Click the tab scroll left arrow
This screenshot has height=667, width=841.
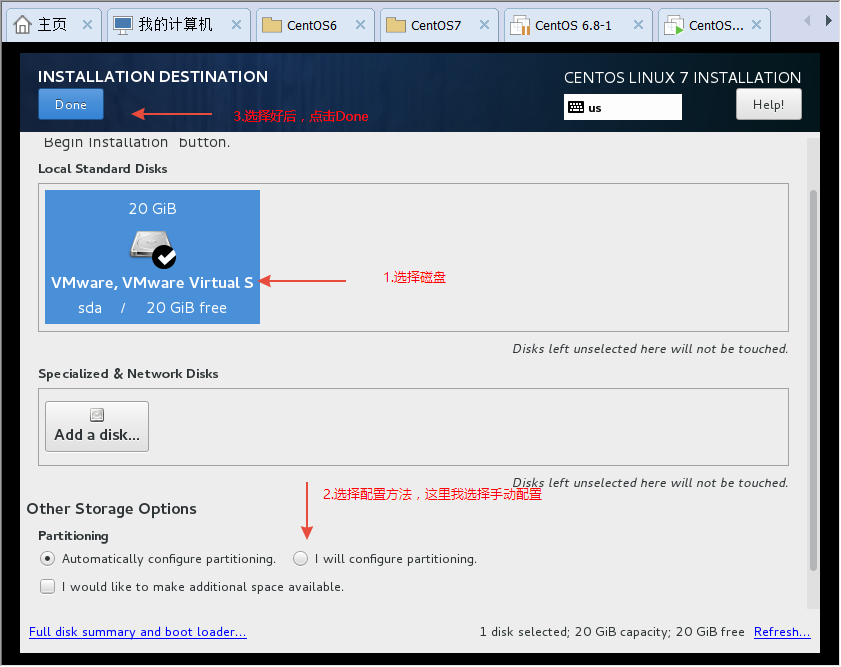(807, 21)
